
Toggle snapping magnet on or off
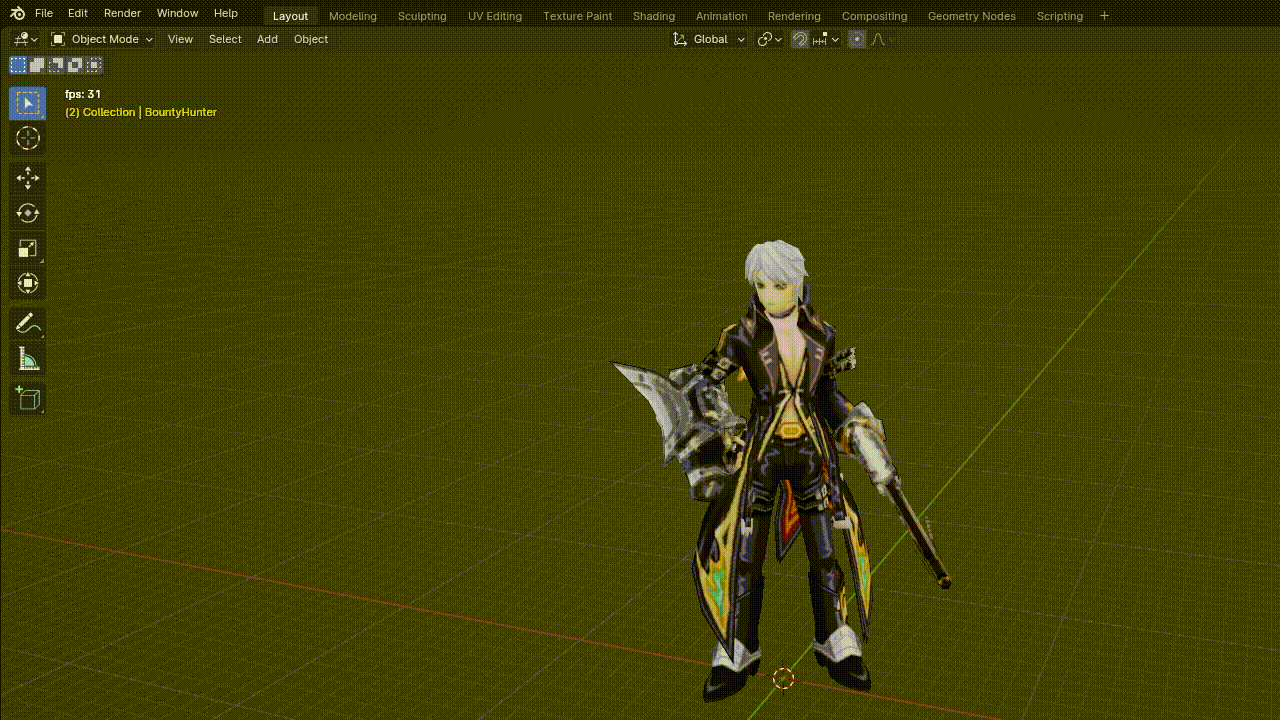(800, 39)
